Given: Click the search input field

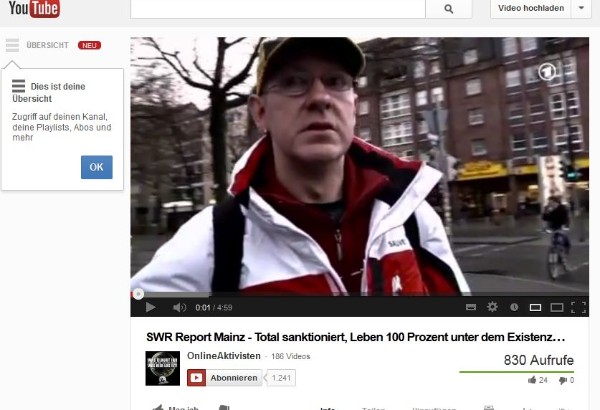Looking at the screenshot, I should pyautogui.click(x=277, y=9).
